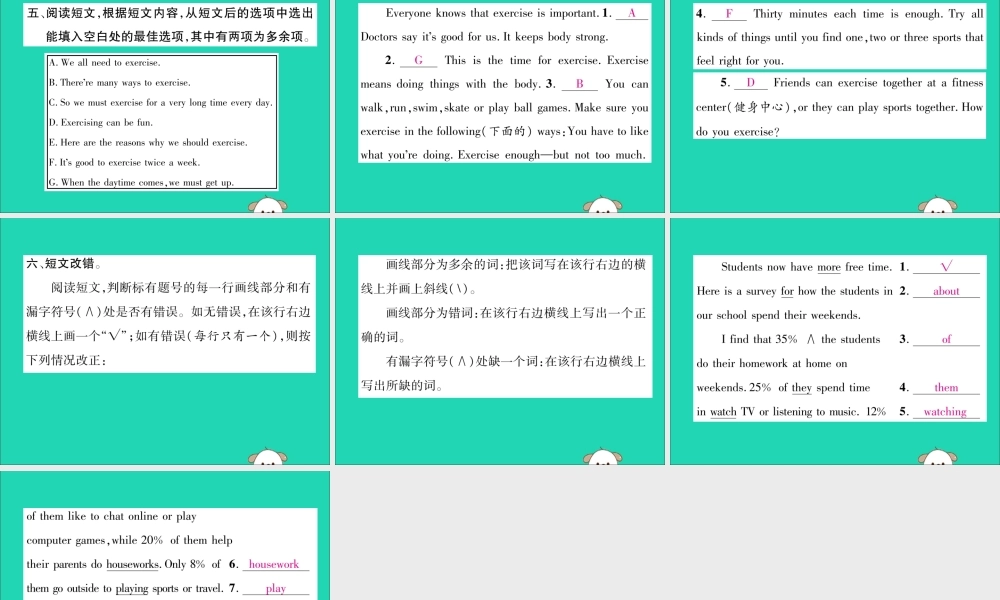Click the heading 六、短文改错
1000x600 pixels.
(64, 263)
